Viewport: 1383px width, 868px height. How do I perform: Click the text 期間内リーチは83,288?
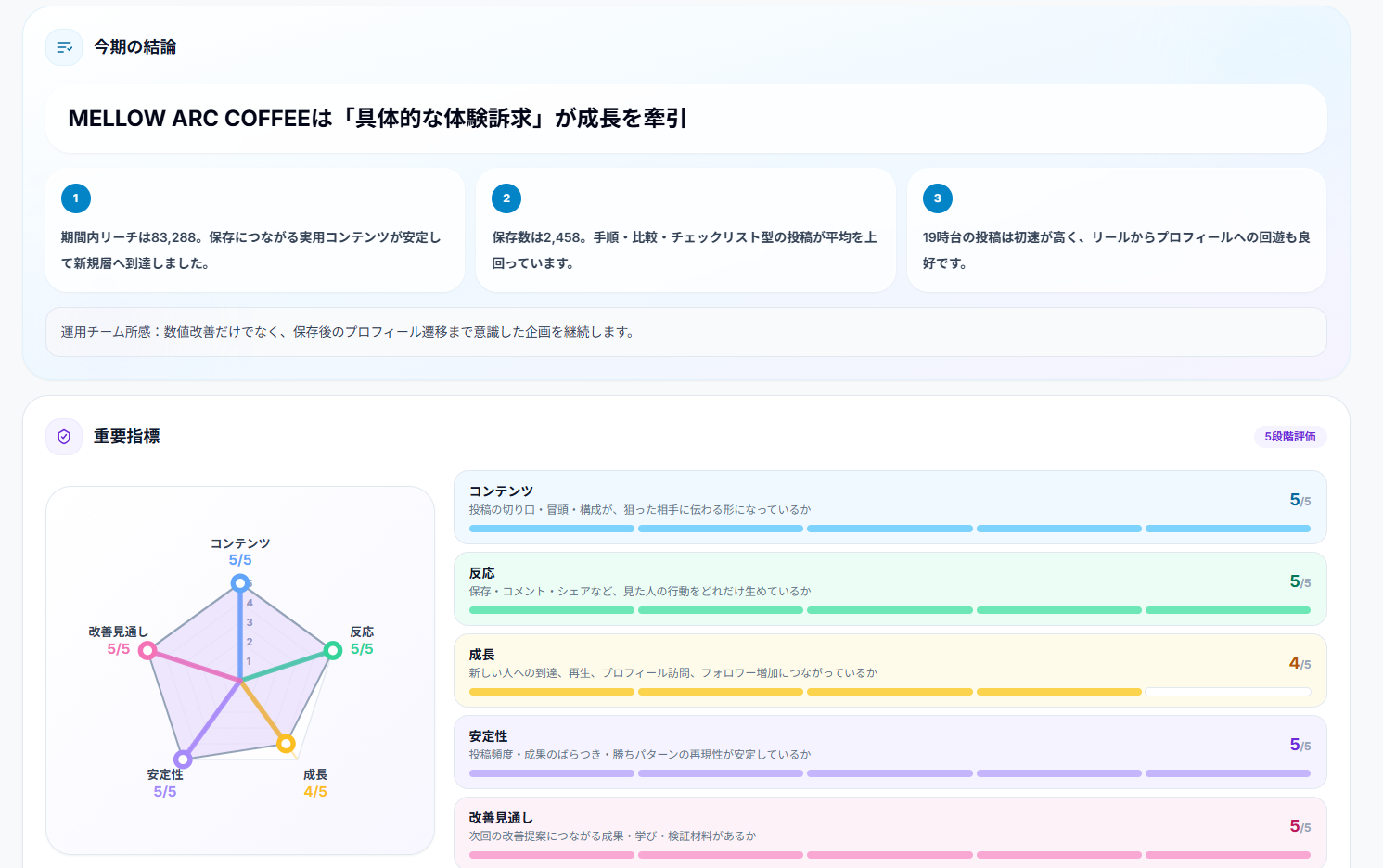(x=129, y=237)
